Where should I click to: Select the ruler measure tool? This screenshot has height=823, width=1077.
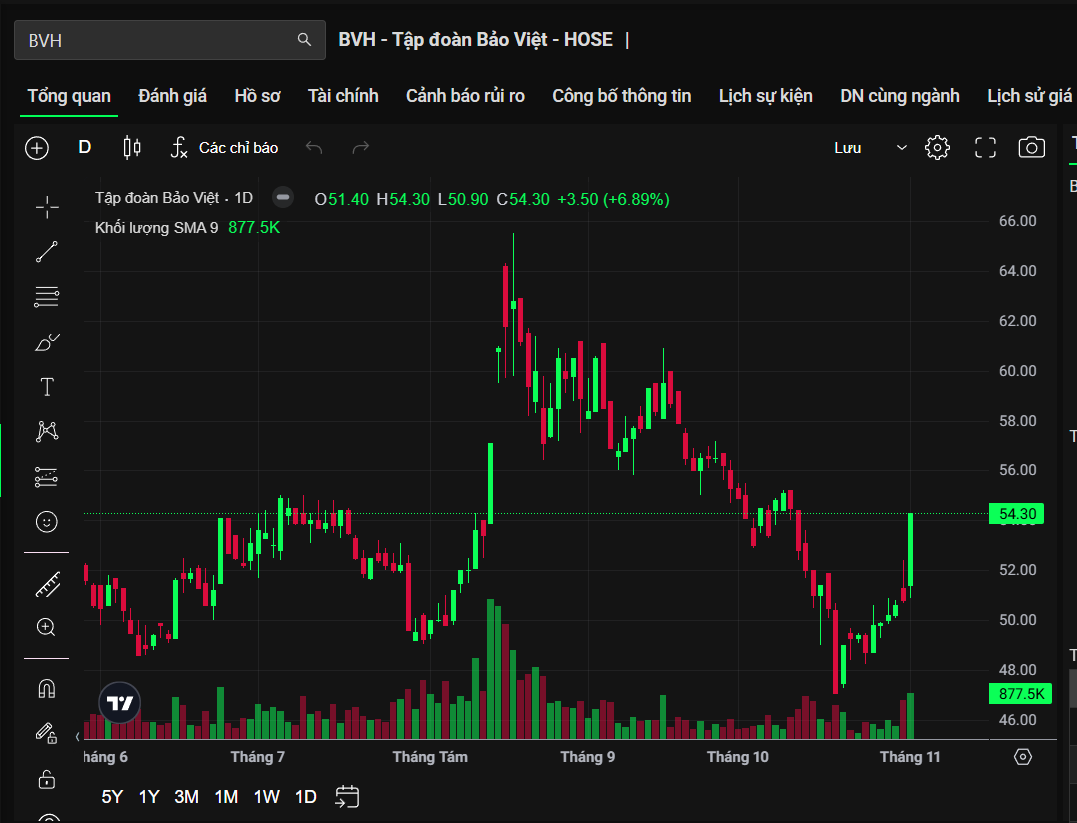tap(47, 584)
